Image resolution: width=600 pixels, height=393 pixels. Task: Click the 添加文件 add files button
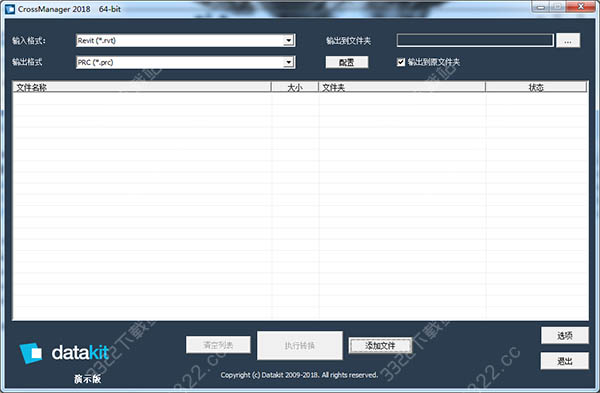click(380, 346)
